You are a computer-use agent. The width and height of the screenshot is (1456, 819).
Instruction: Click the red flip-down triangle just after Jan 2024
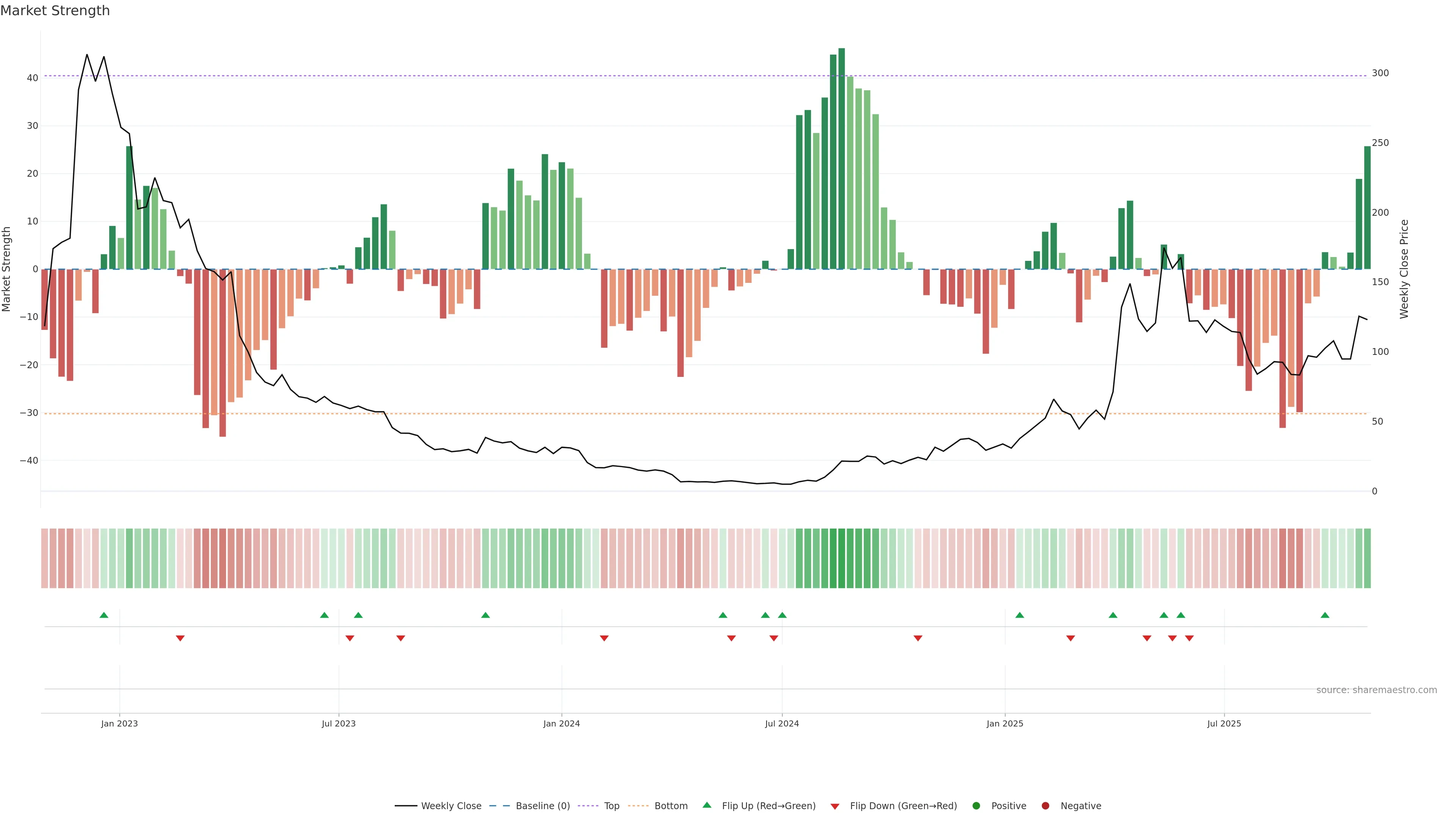tap(604, 638)
